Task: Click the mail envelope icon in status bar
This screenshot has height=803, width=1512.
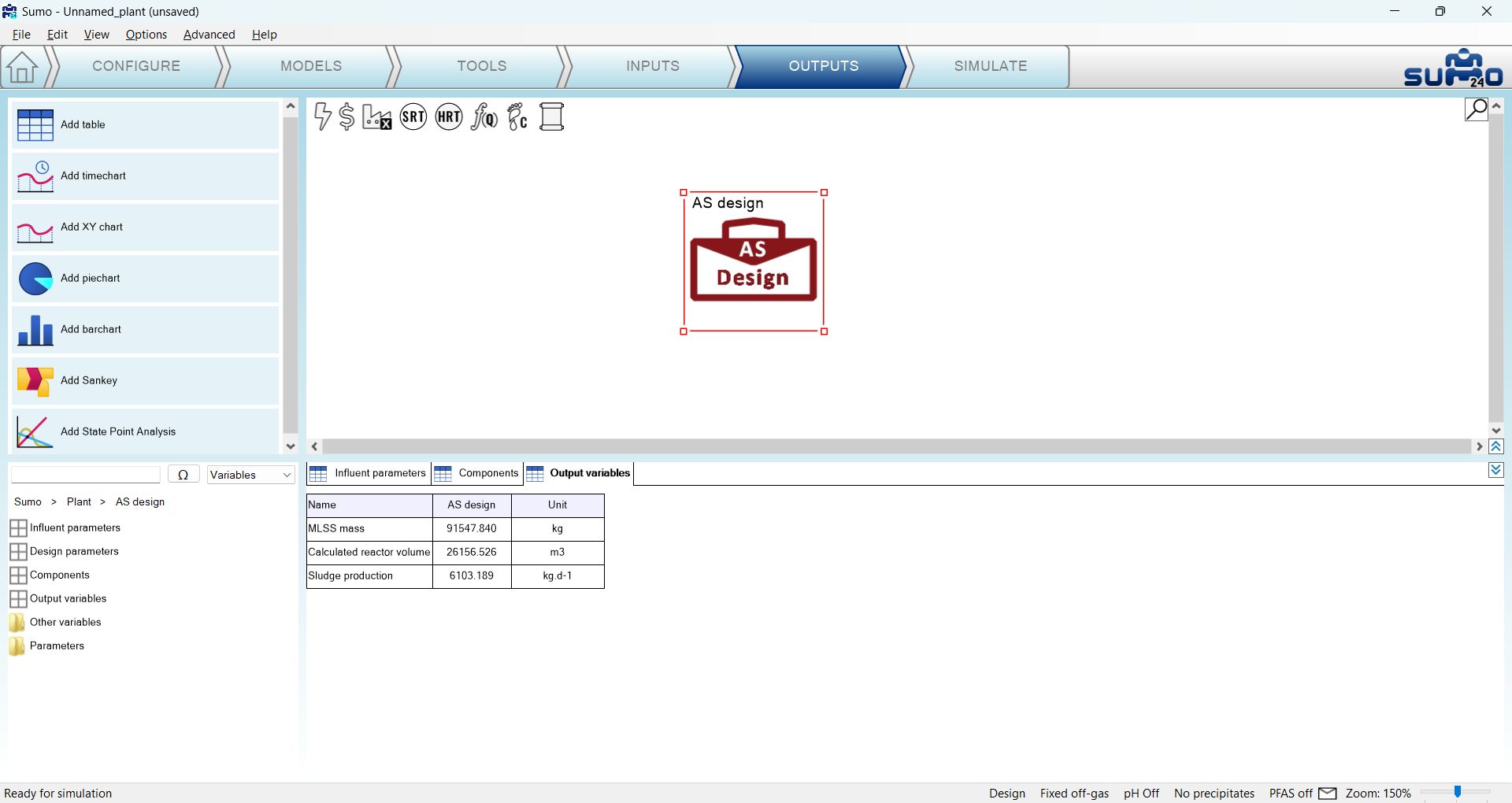Action: coord(1327,793)
